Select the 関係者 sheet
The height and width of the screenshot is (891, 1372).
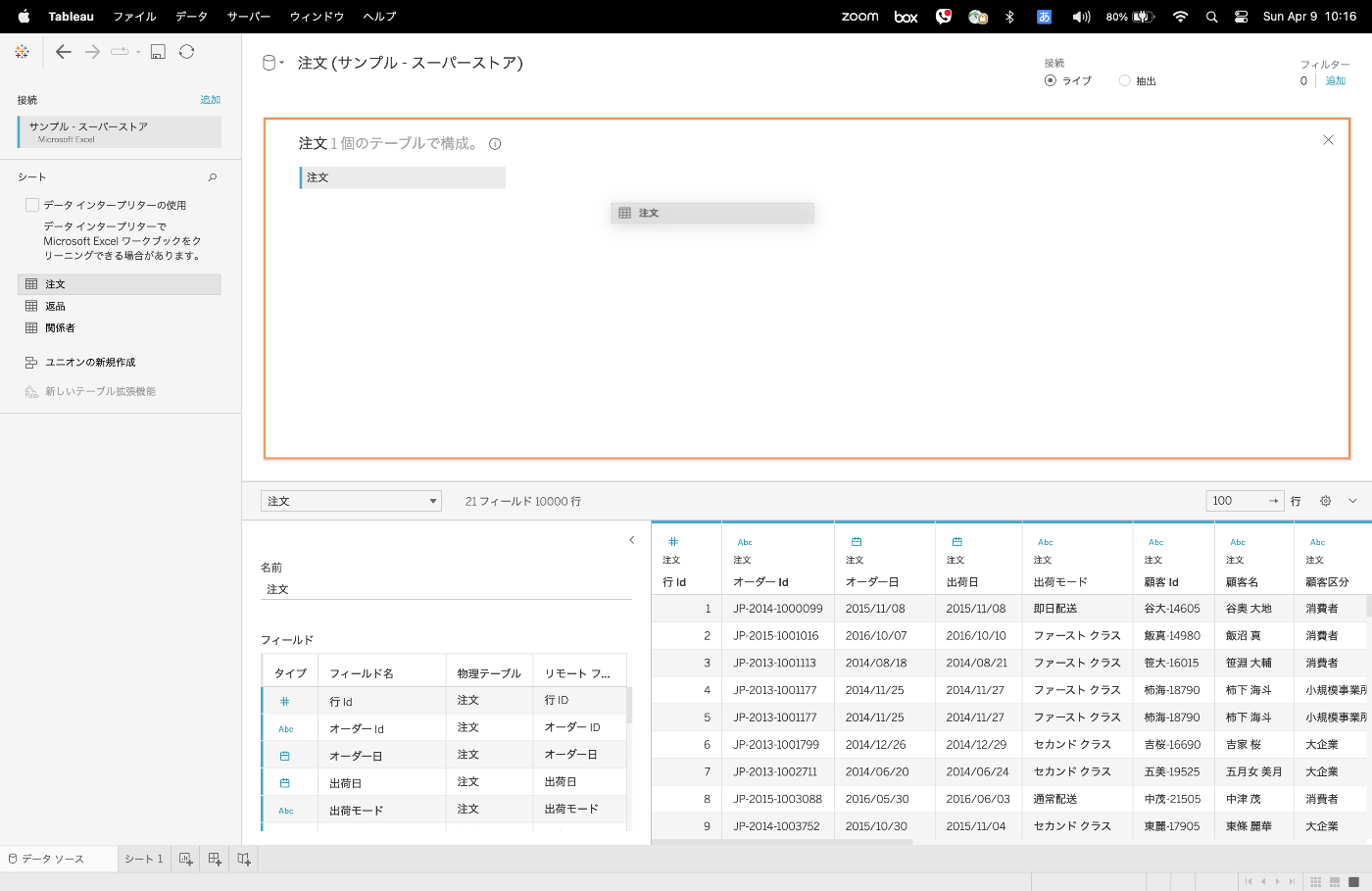(x=120, y=327)
